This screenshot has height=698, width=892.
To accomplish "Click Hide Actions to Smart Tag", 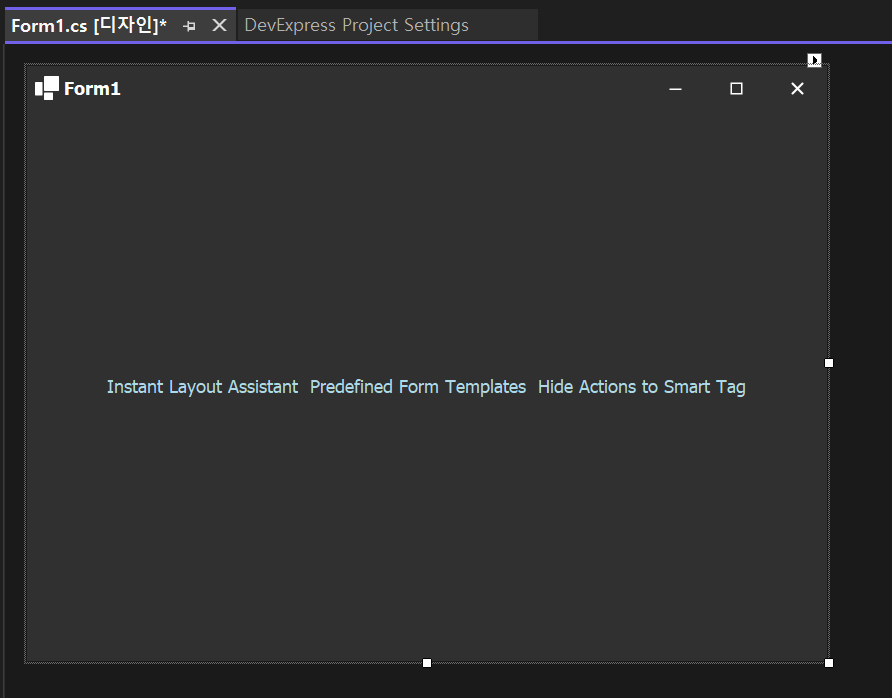I will tap(642, 387).
